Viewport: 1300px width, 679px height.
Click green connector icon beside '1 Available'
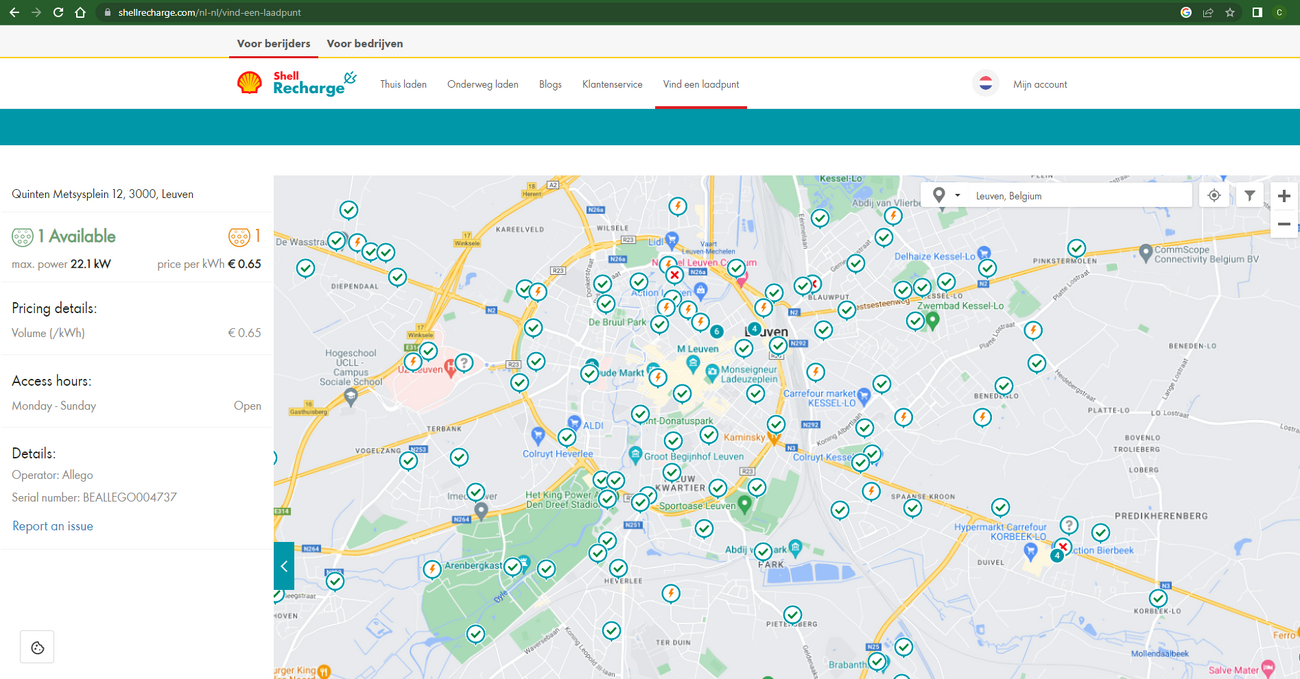22,237
